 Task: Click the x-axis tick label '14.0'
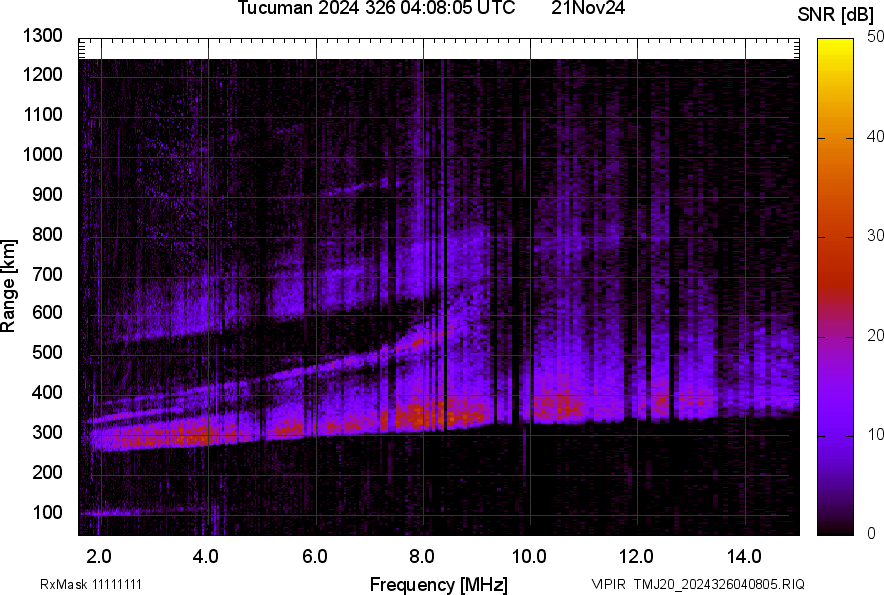click(745, 556)
